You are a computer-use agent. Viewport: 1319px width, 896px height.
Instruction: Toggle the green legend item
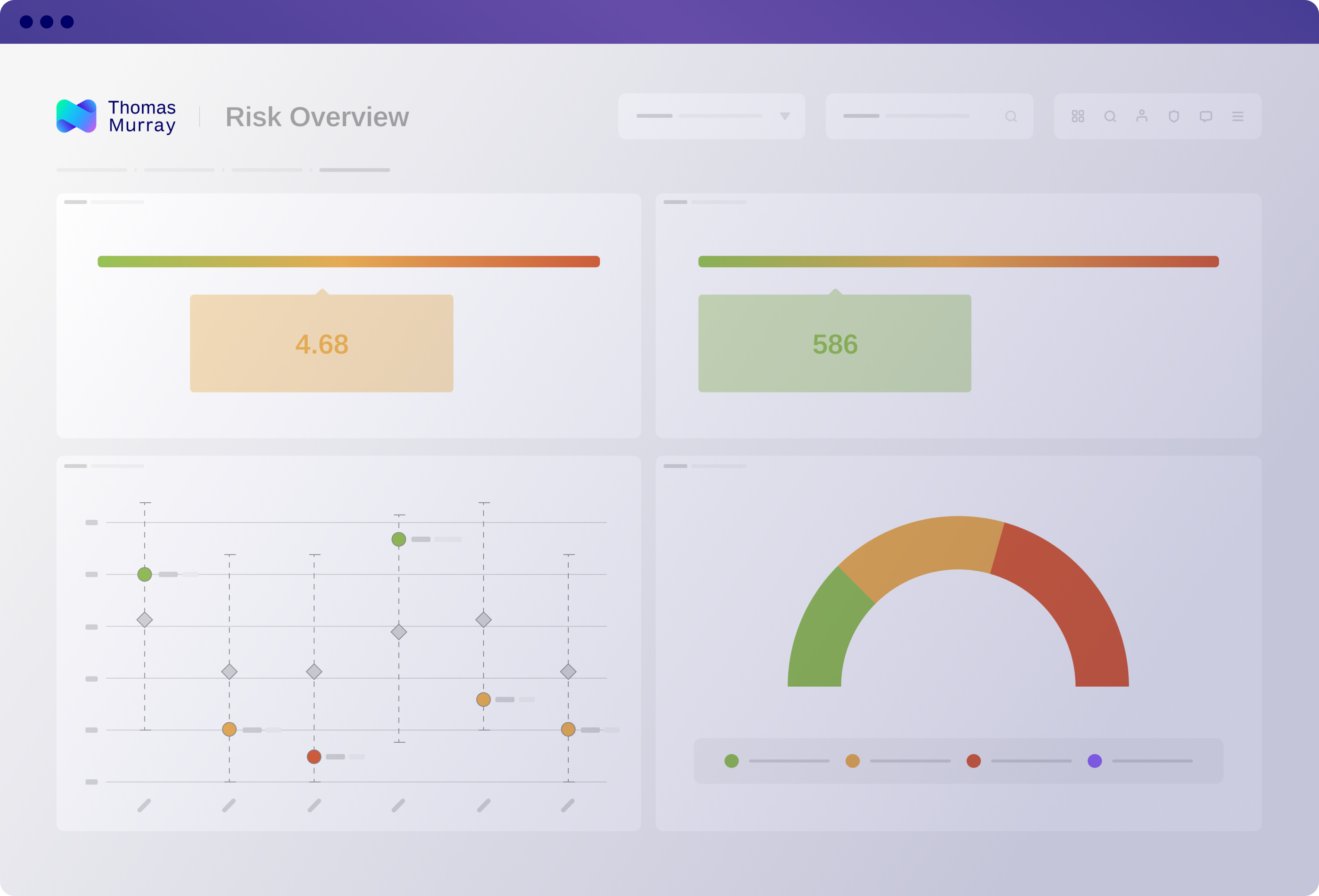(731, 761)
